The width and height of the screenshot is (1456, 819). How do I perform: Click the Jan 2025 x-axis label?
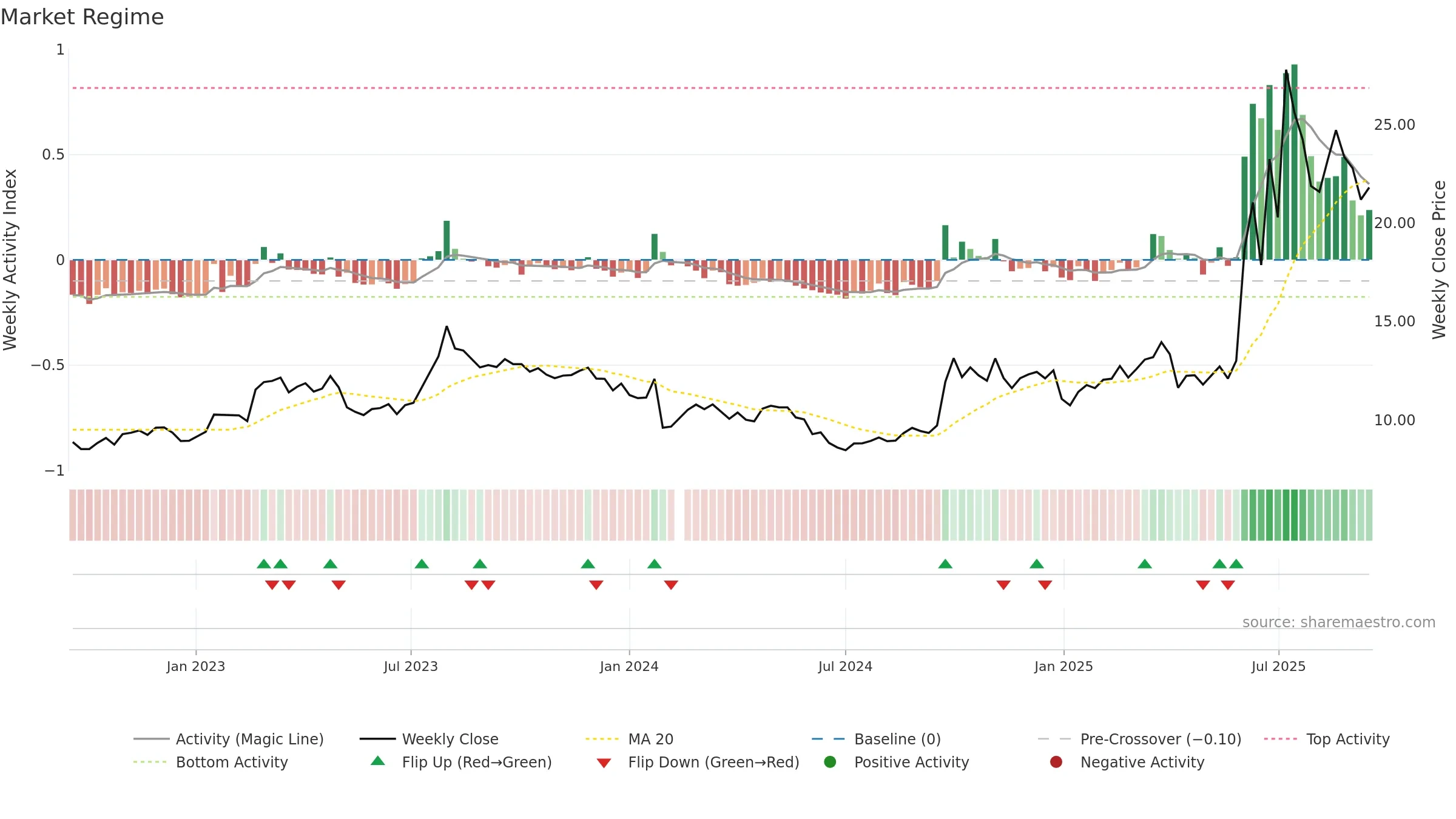click(x=1063, y=666)
